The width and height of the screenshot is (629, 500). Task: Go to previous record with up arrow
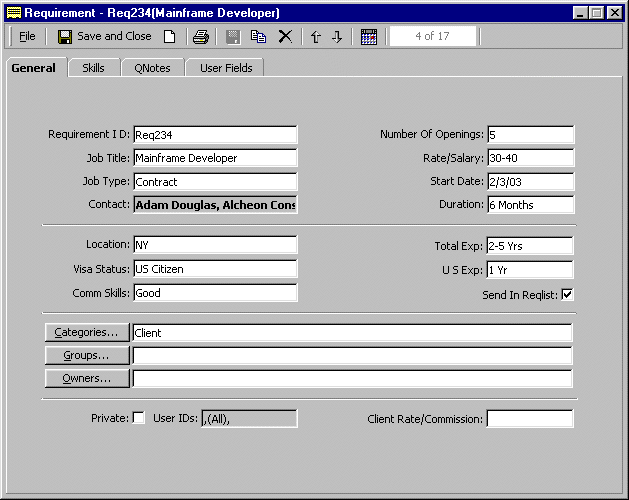(316, 37)
